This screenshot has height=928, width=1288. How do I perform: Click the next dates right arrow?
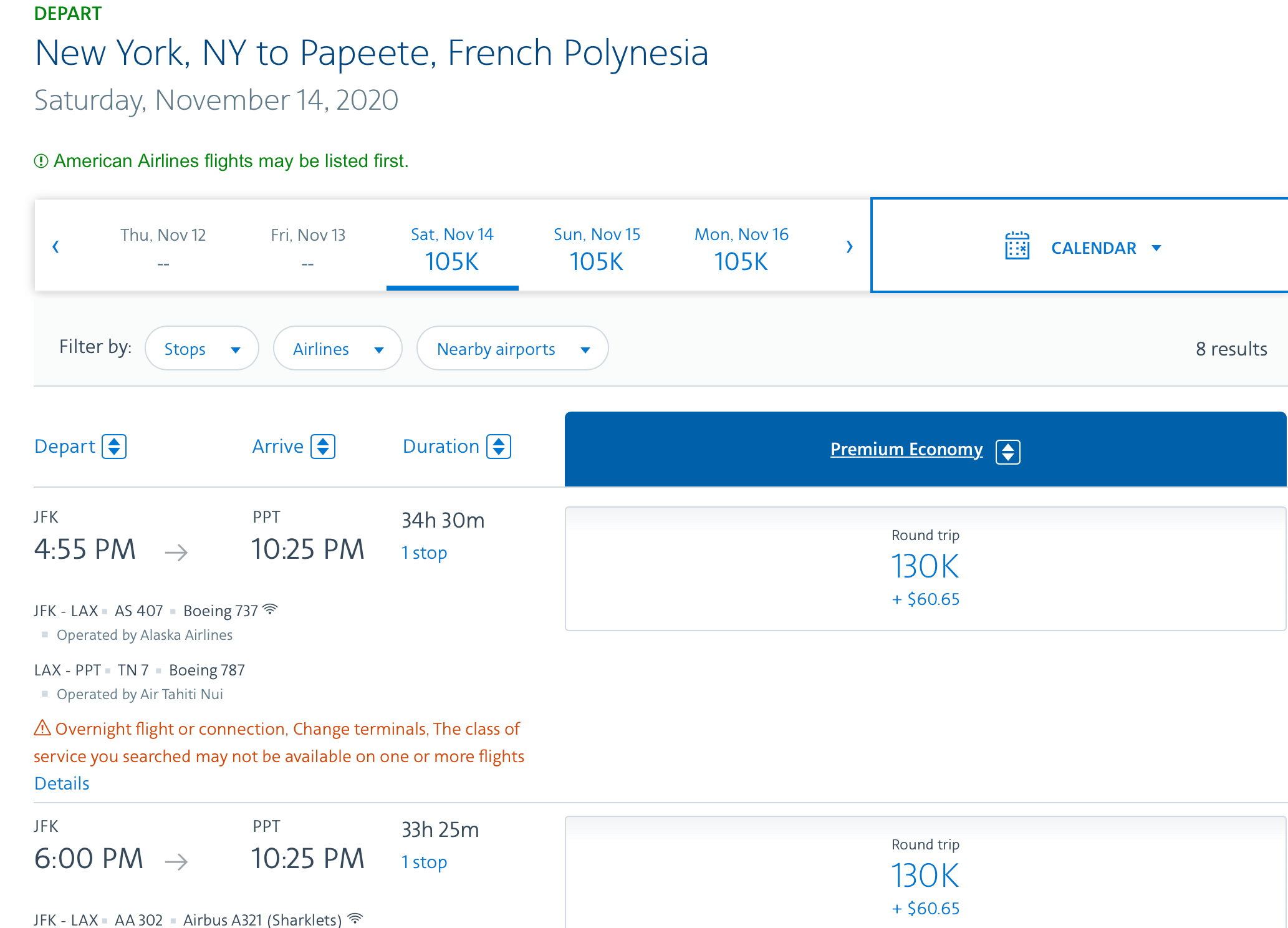(849, 246)
